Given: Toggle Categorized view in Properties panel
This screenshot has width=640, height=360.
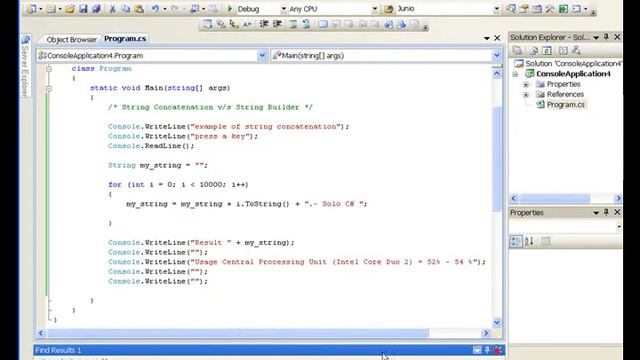Looking at the screenshot, I should [x=516, y=241].
